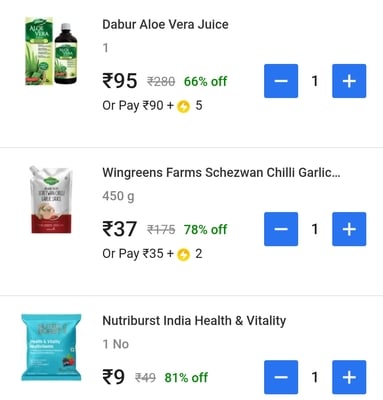Viewport: 383px width, 400px height.
Task: Open Nutriburst India Health & Vitality title
Action: (x=194, y=321)
